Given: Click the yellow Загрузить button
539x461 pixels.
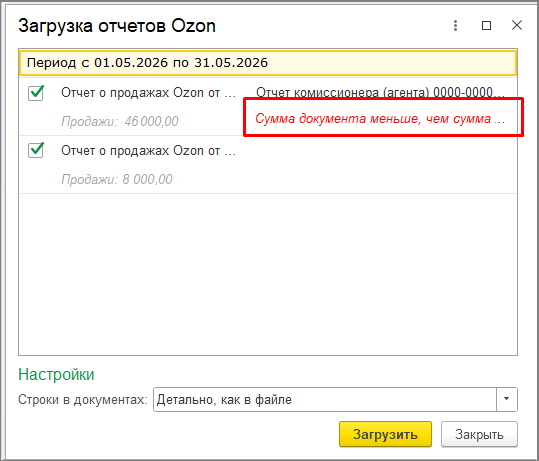Looking at the screenshot, I should coord(385,434).
